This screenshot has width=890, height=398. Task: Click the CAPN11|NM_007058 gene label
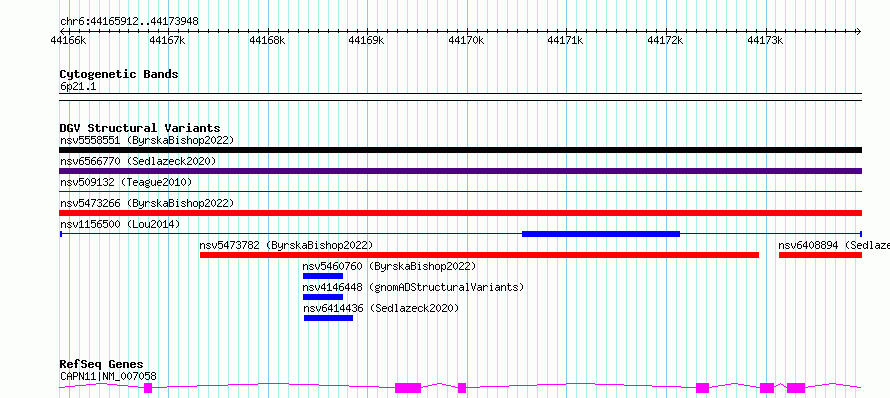pyautogui.click(x=108, y=376)
